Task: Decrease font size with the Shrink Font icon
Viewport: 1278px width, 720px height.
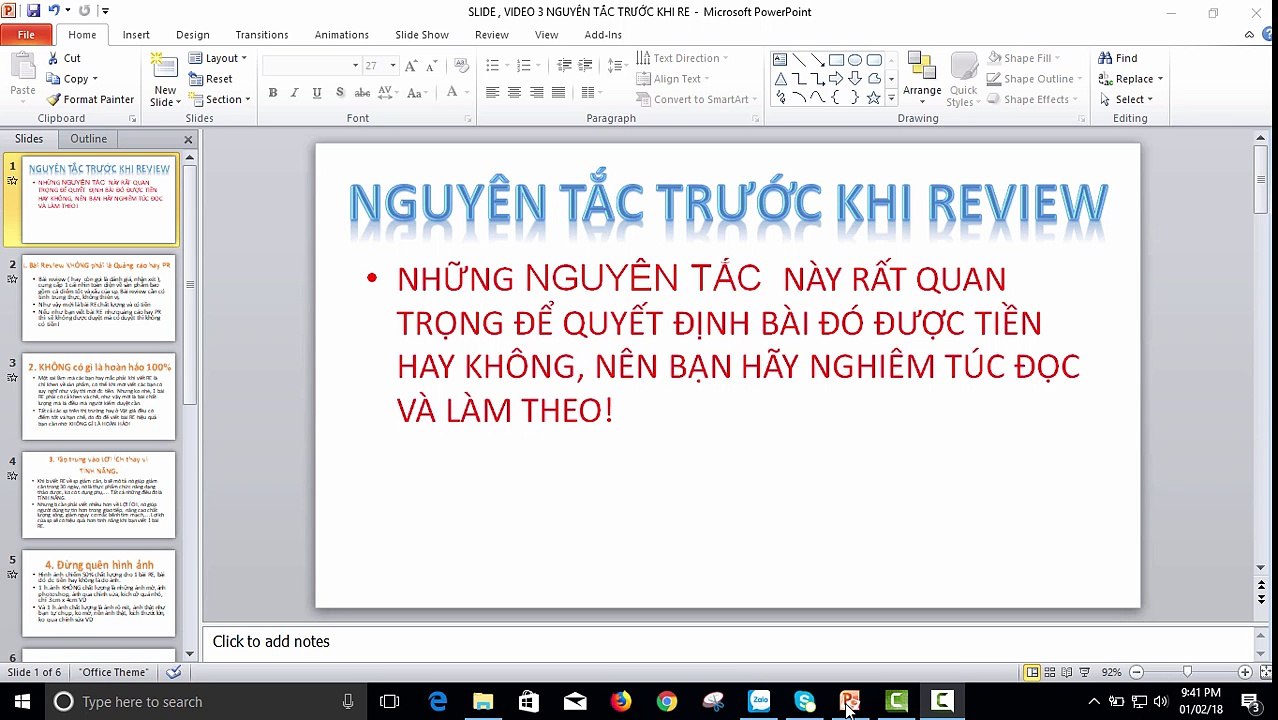Action: [x=432, y=65]
